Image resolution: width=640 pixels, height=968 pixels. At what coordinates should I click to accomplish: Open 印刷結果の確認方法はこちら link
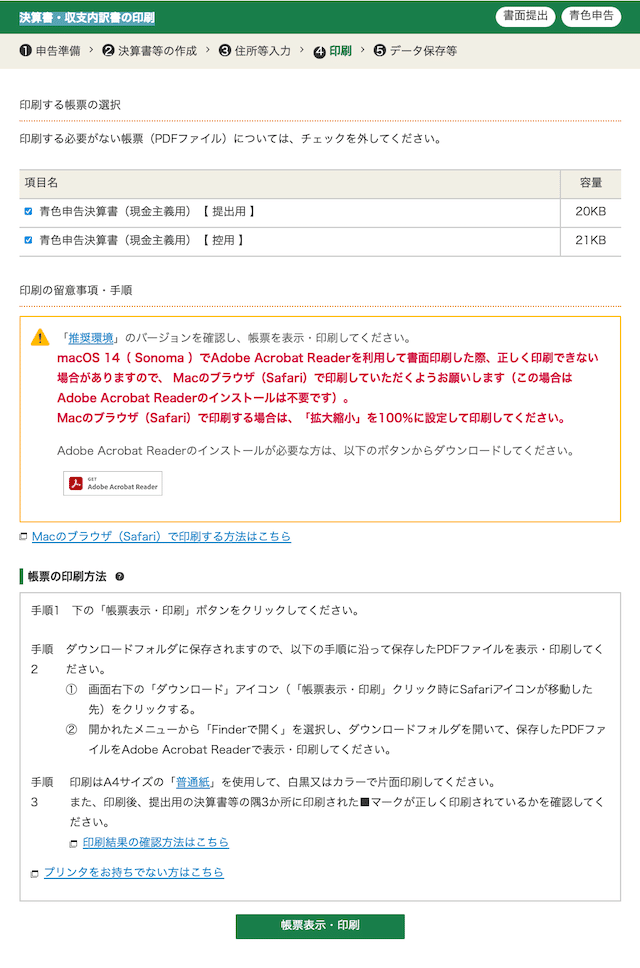(156, 842)
